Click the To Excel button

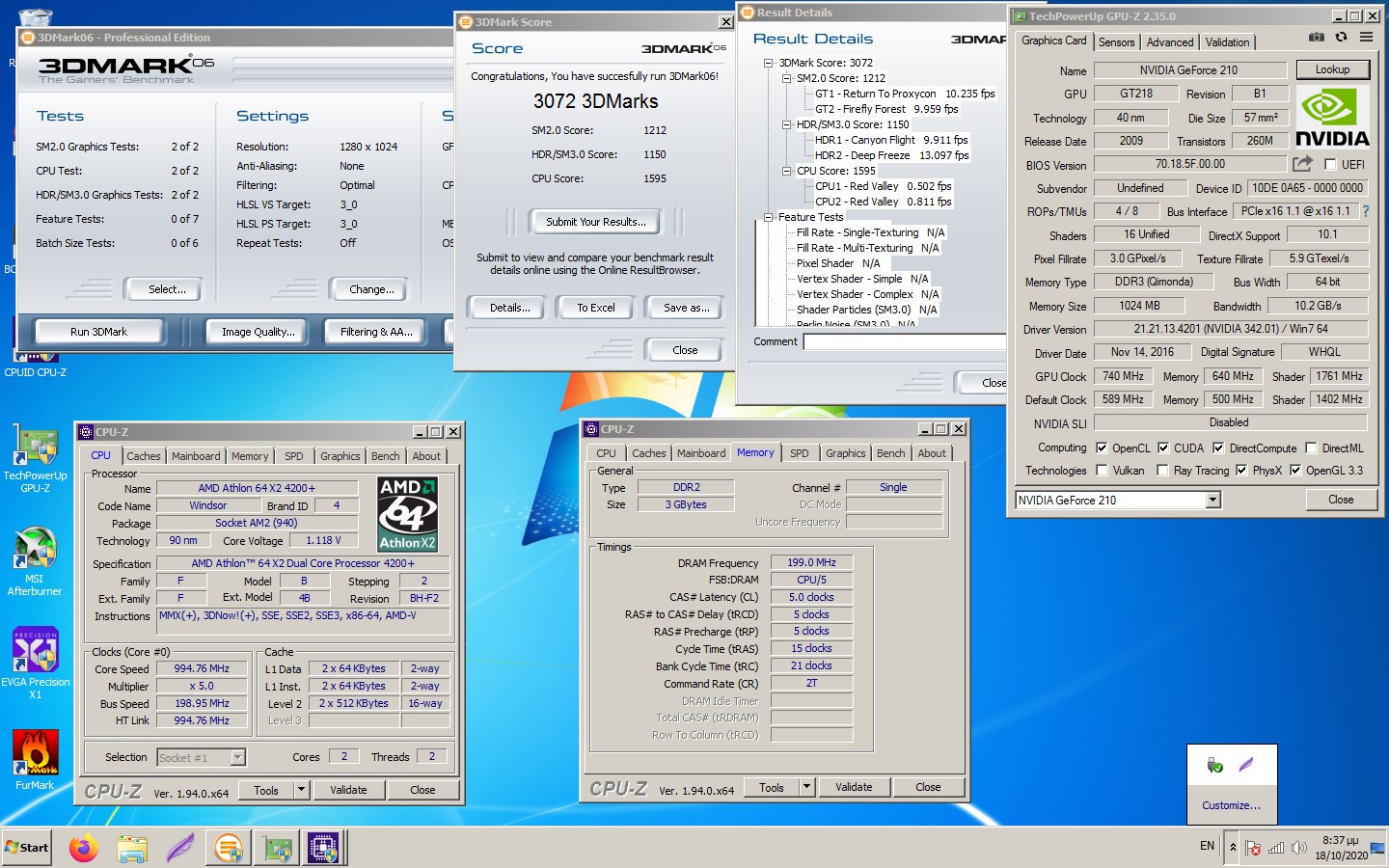(595, 308)
